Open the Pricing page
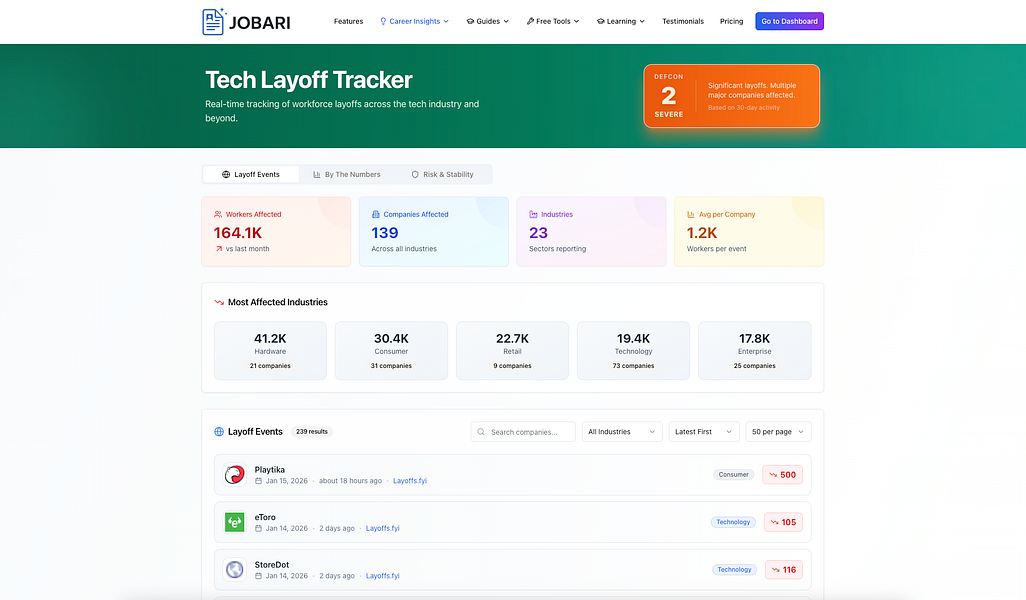This screenshot has width=1026, height=600. [x=731, y=20]
